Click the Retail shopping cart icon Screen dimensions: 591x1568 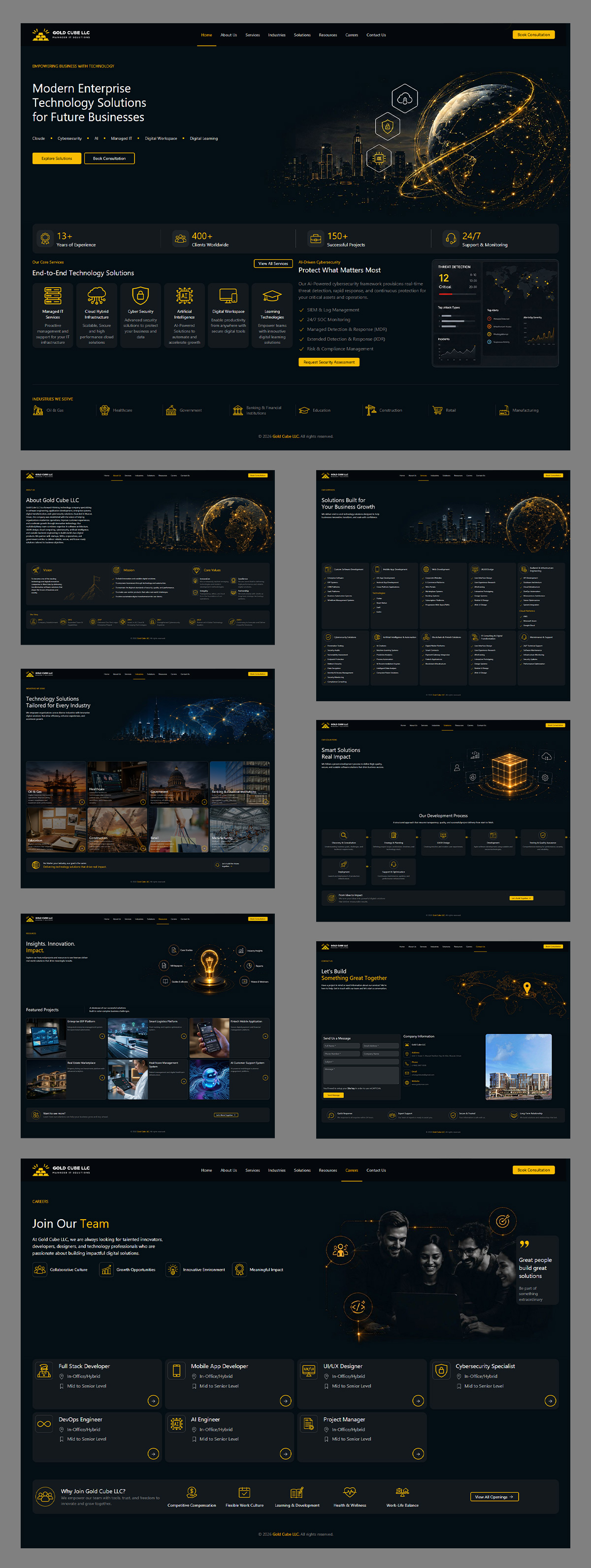437,410
